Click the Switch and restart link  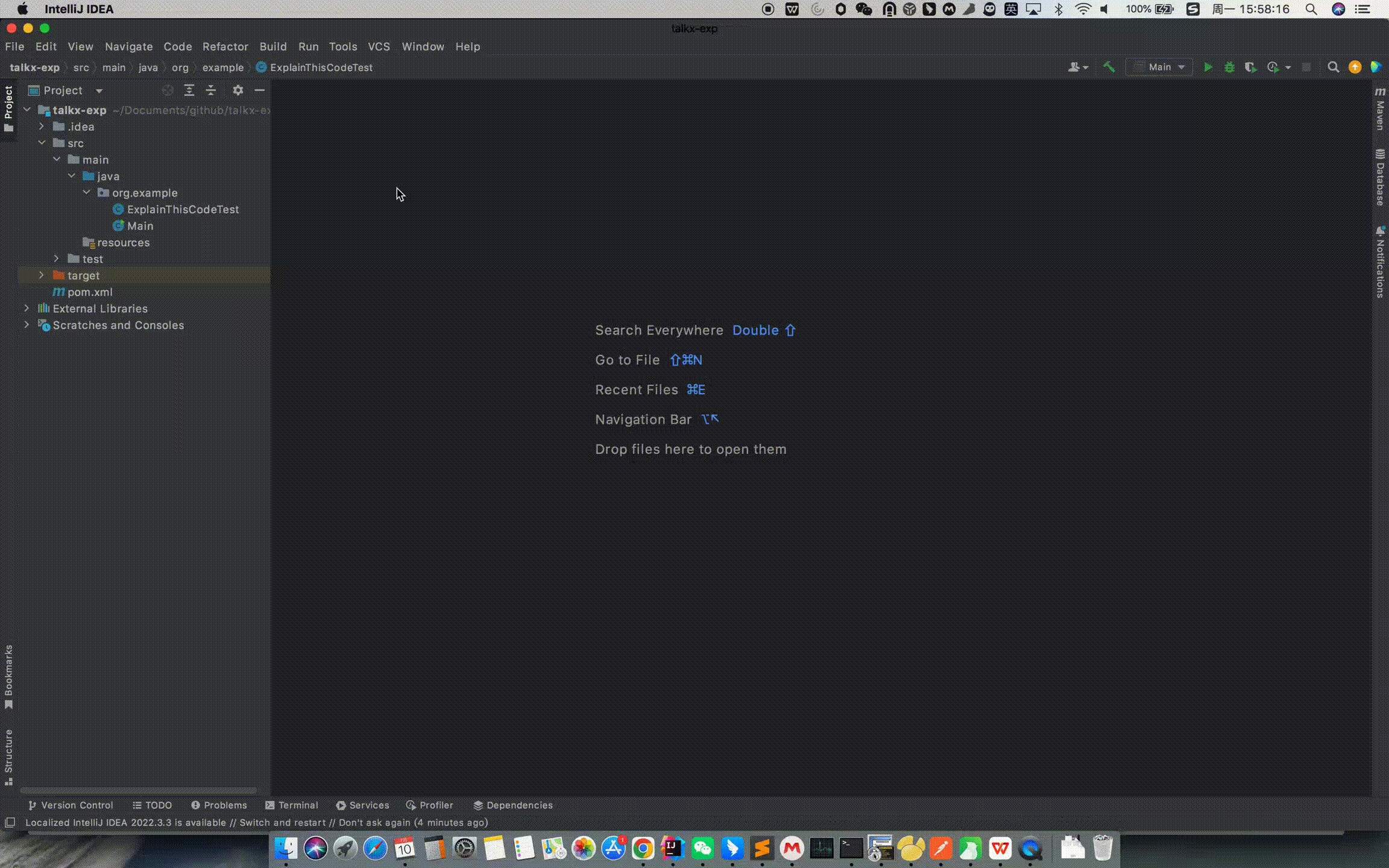[283, 822]
